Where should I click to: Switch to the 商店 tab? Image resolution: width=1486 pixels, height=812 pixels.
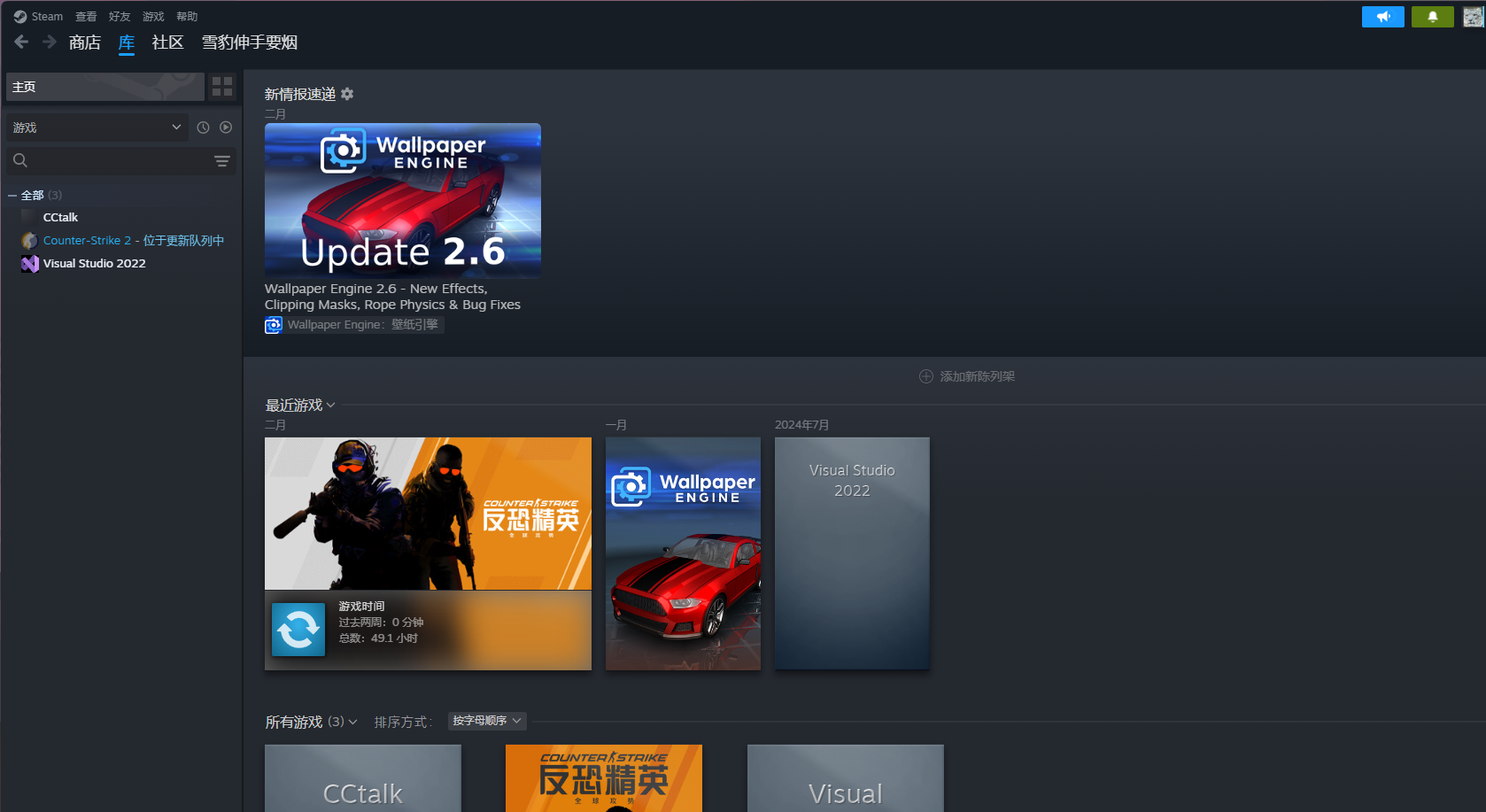coord(85,42)
